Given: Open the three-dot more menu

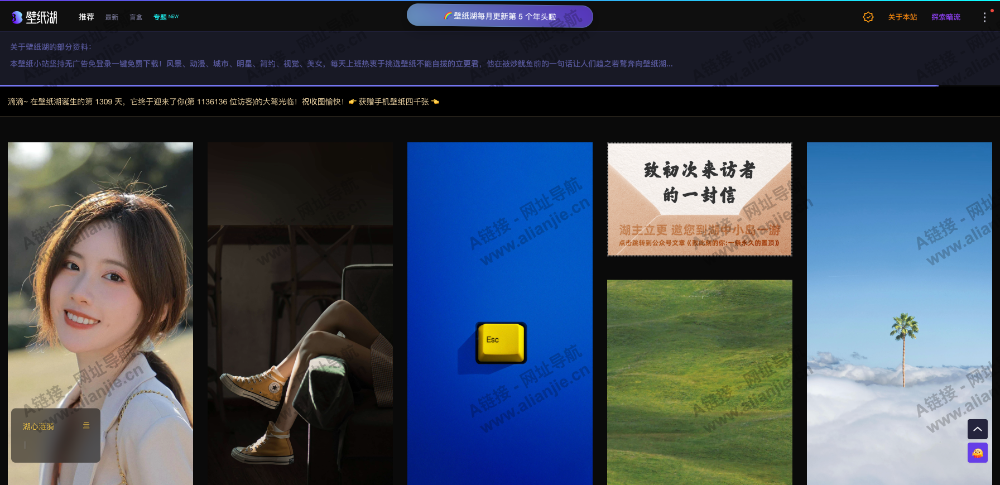Looking at the screenshot, I should (x=984, y=17).
